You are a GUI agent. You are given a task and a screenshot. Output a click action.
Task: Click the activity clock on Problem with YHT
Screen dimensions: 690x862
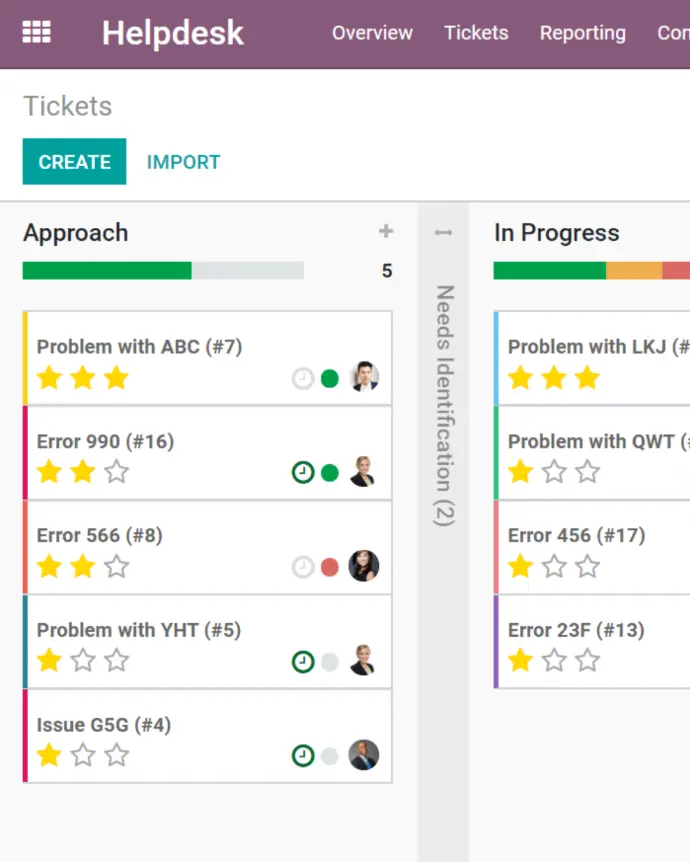(303, 661)
